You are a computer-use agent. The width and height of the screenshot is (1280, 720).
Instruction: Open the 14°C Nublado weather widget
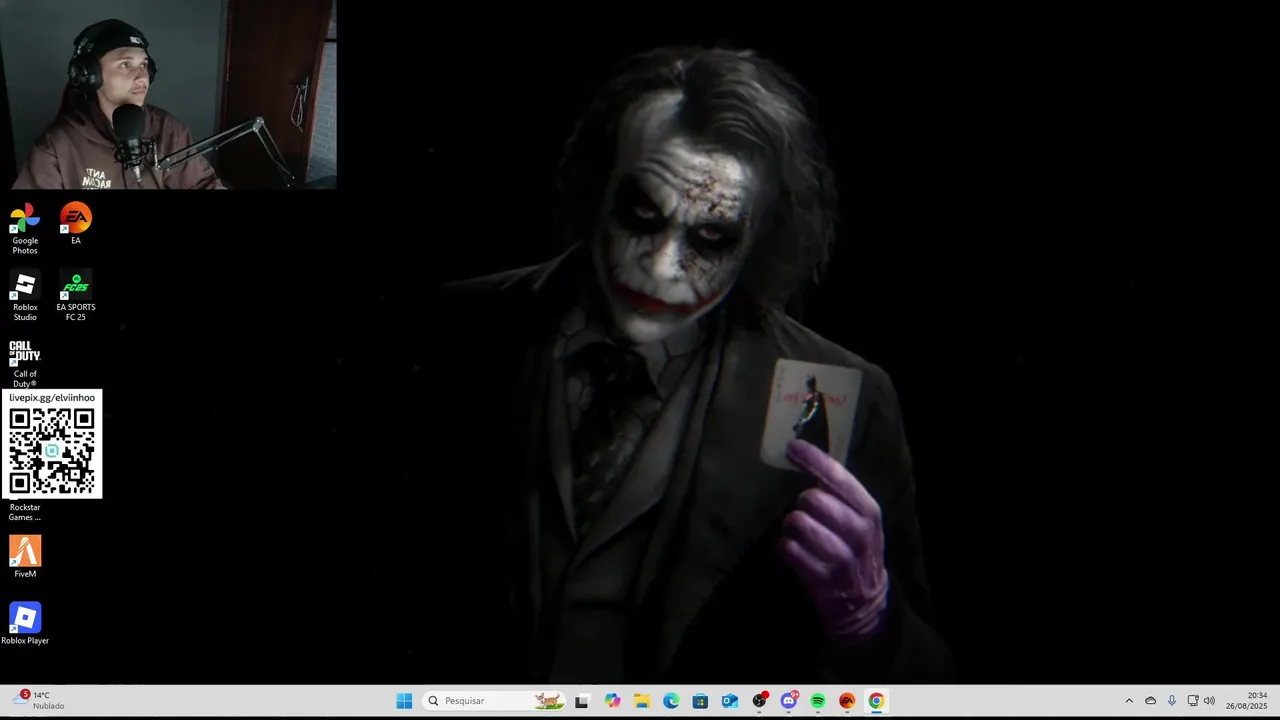[x=40, y=700]
